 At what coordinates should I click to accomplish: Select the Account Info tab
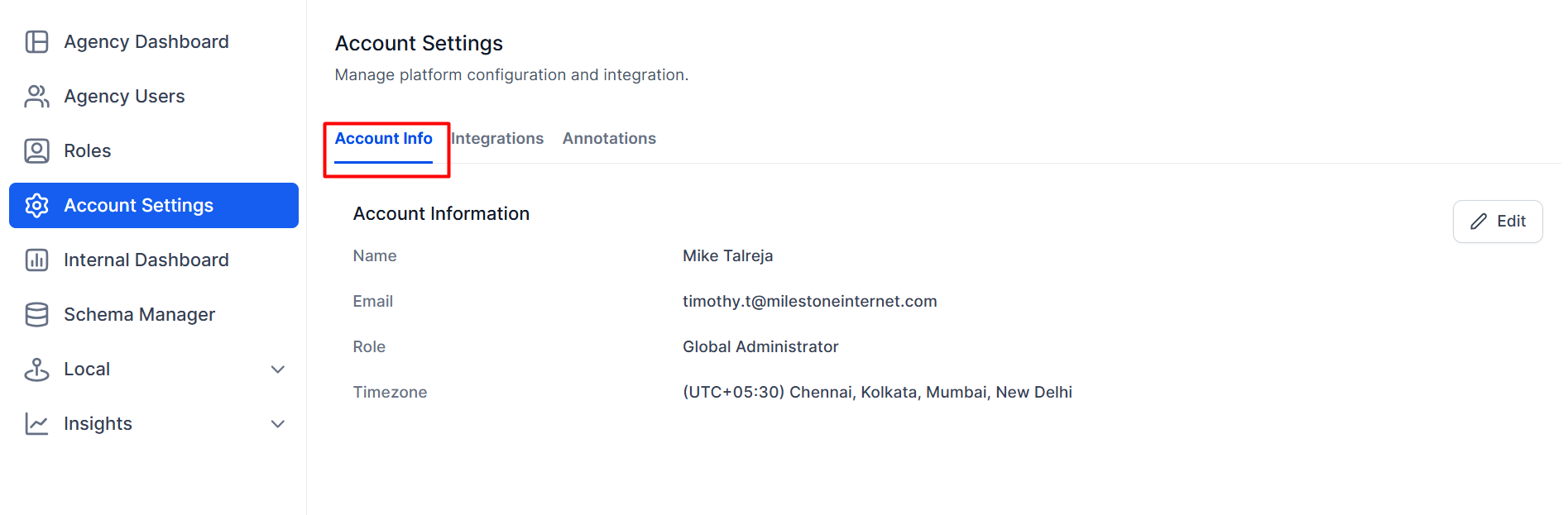pos(384,139)
